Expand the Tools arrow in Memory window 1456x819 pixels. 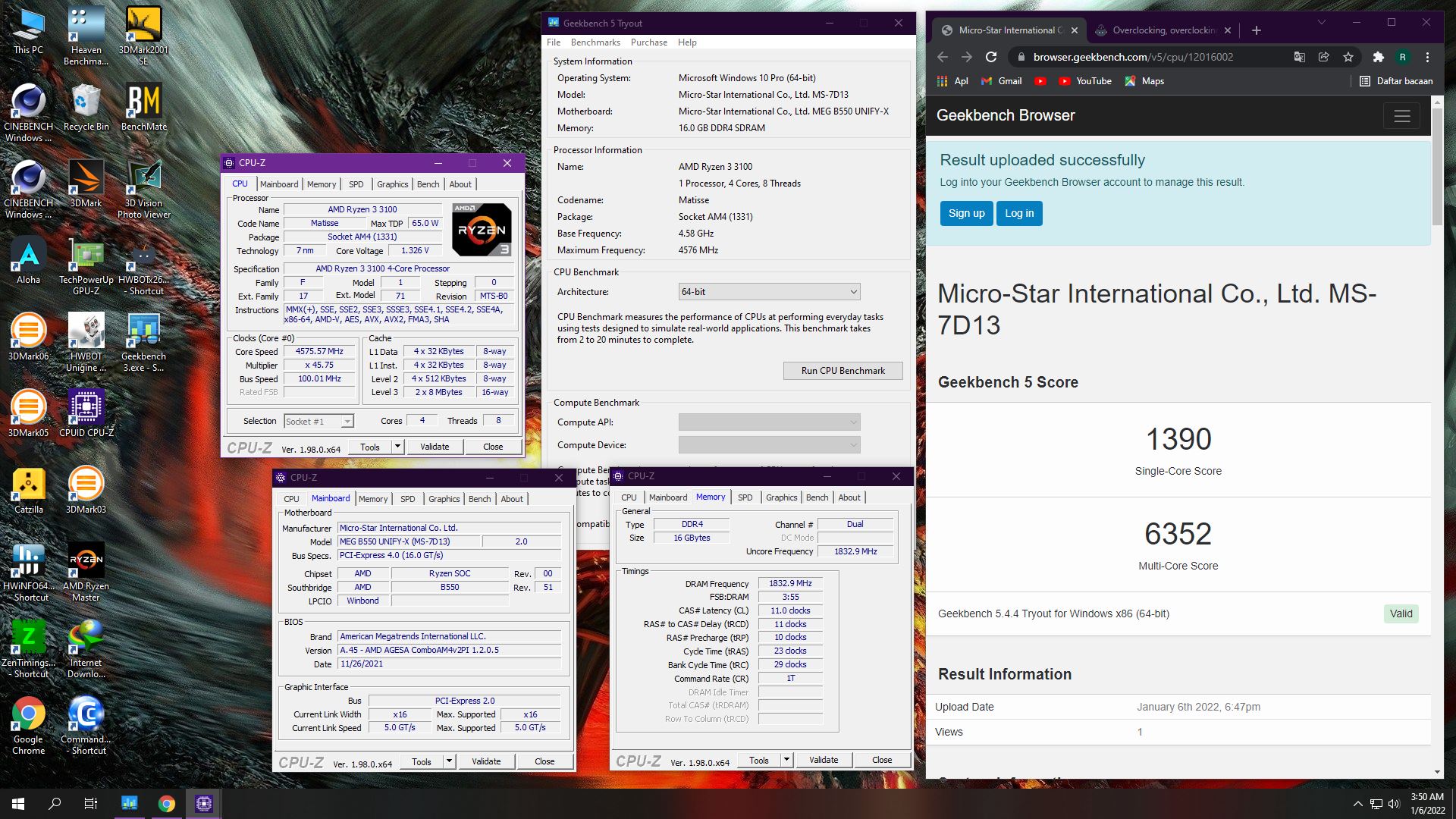point(786,760)
